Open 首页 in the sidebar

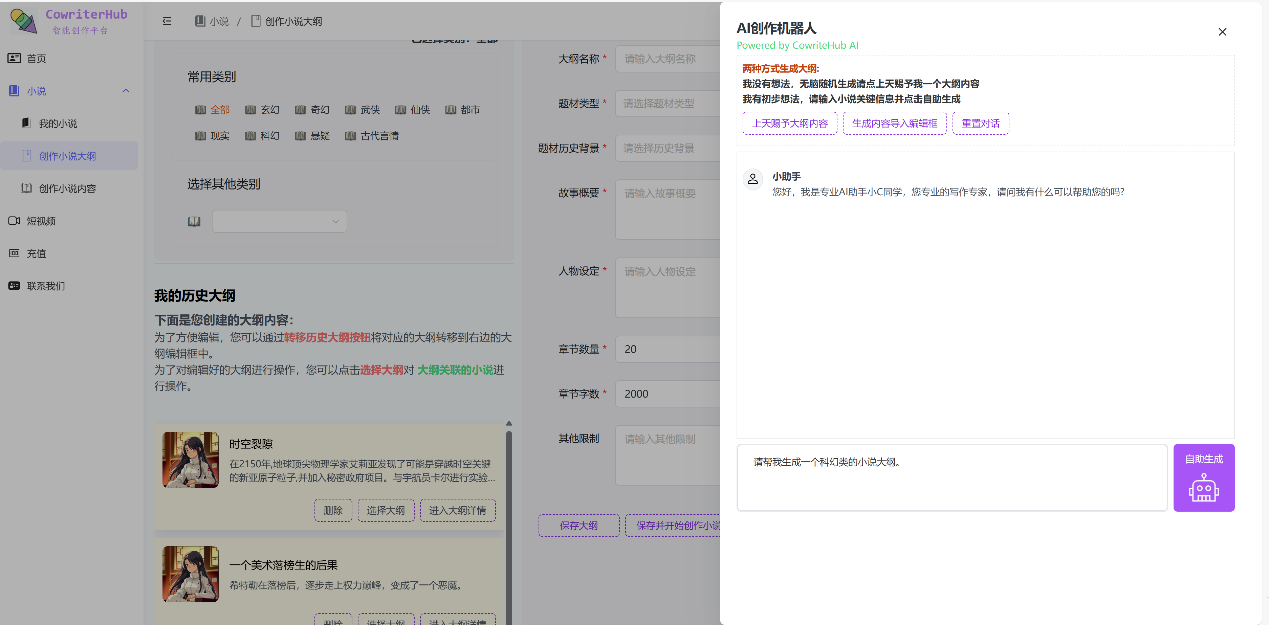(70, 58)
